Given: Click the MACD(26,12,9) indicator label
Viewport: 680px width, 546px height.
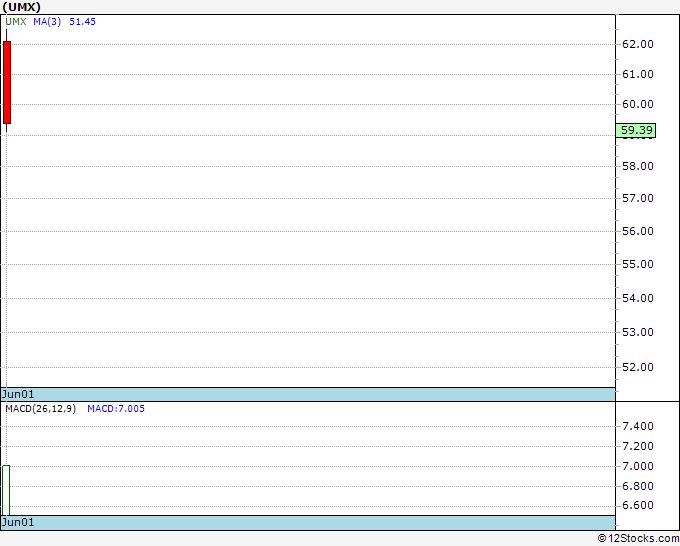Looking at the screenshot, I should (40, 409).
